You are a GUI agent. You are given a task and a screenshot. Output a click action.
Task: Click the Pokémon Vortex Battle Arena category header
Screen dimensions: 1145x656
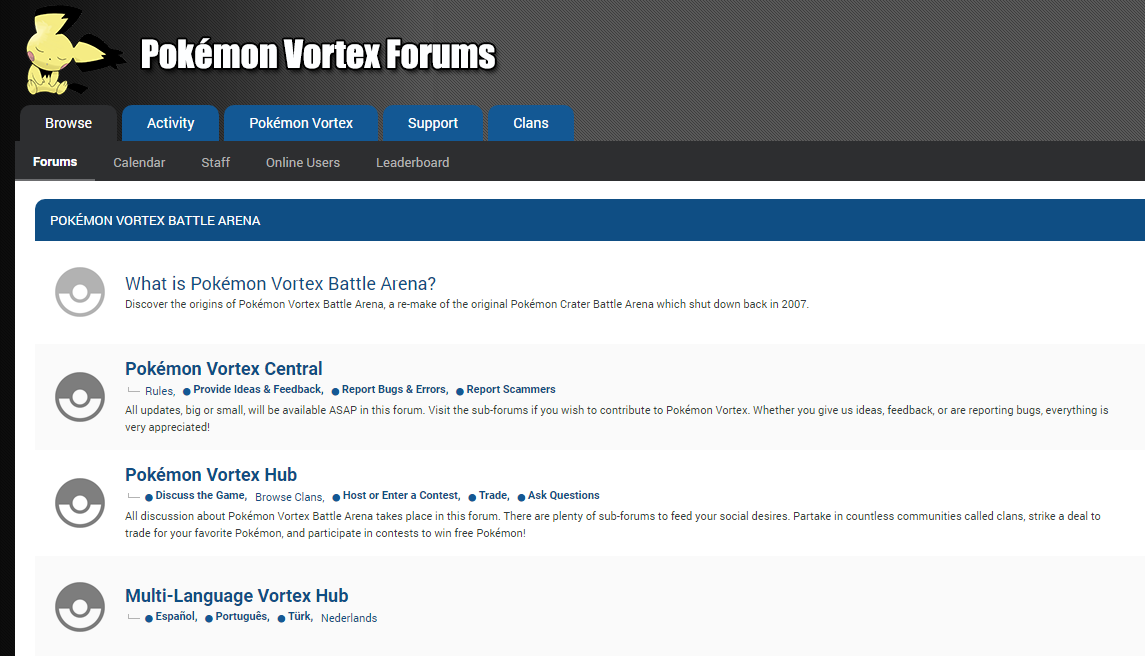click(x=155, y=221)
